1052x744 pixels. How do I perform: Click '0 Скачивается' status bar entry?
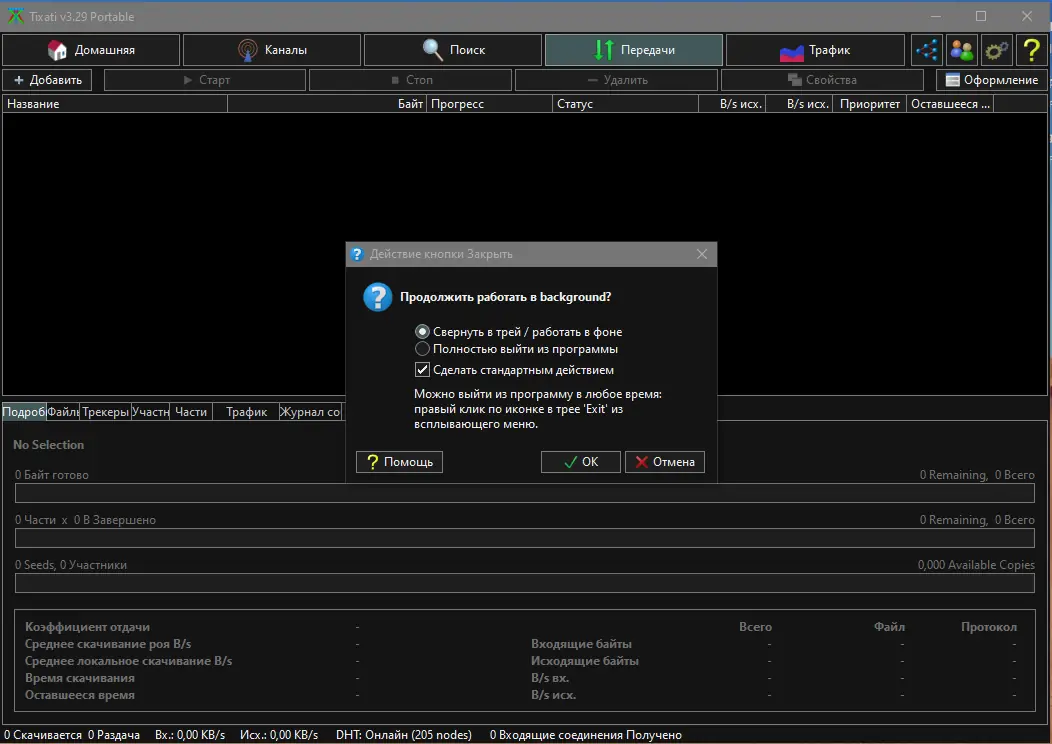[x=43, y=735]
